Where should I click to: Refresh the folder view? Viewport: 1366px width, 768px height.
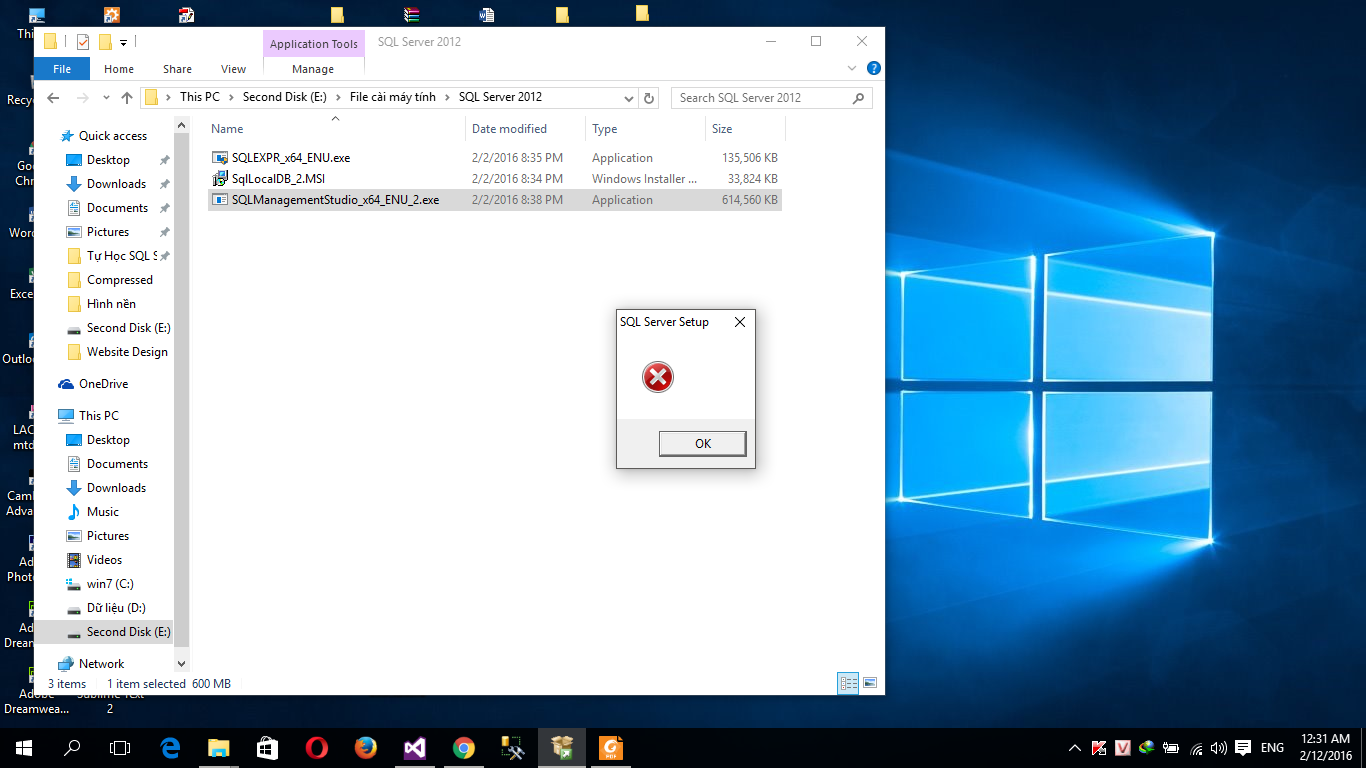click(649, 98)
